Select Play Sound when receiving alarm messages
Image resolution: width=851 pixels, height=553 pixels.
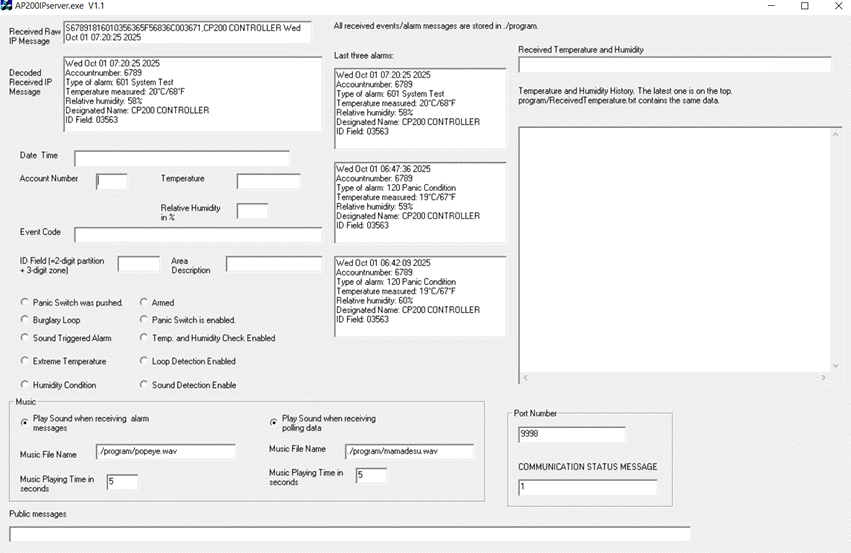pyautogui.click(x=25, y=423)
